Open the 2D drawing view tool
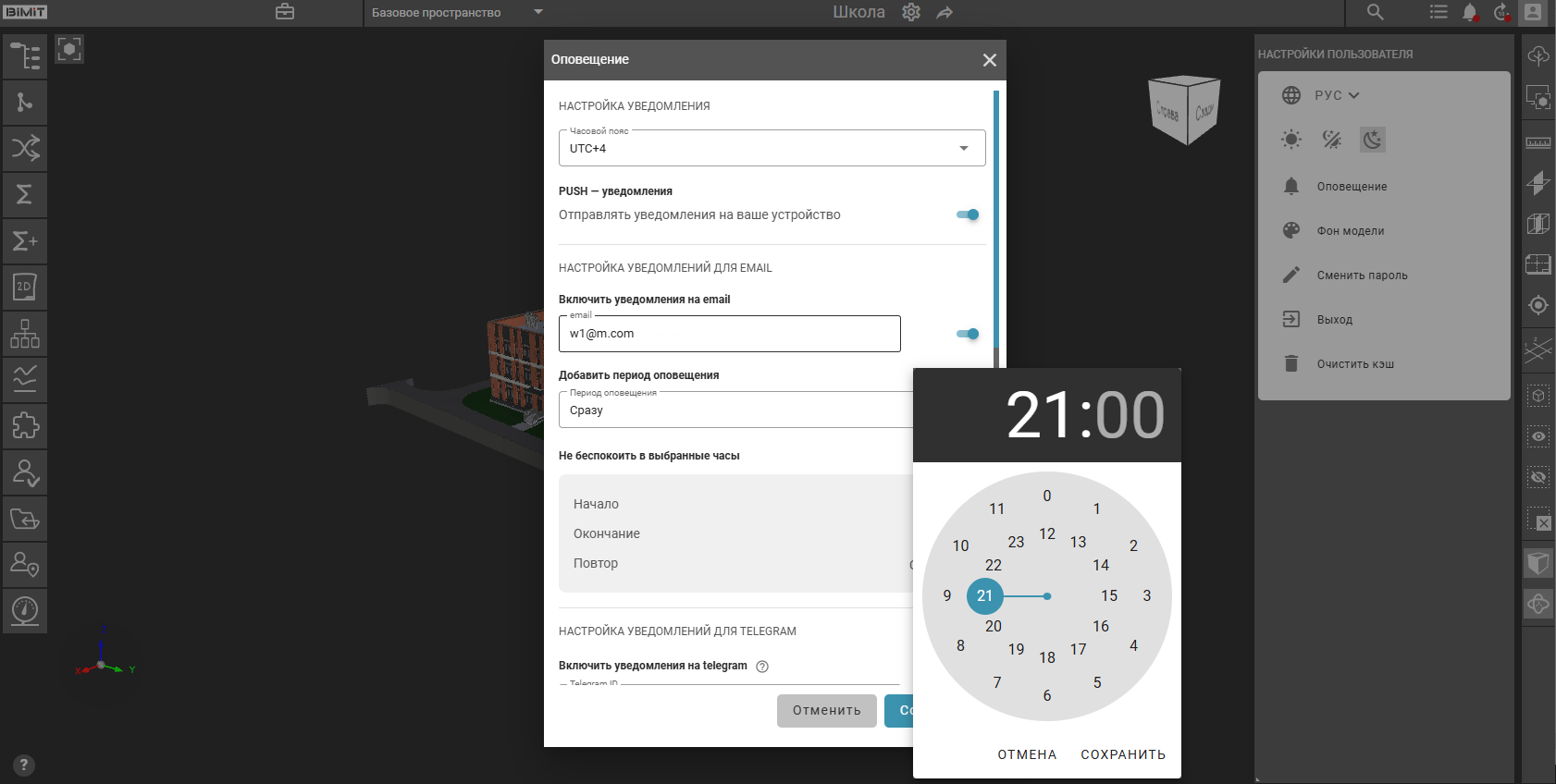Screen dimensions: 1556x784 coord(25,288)
